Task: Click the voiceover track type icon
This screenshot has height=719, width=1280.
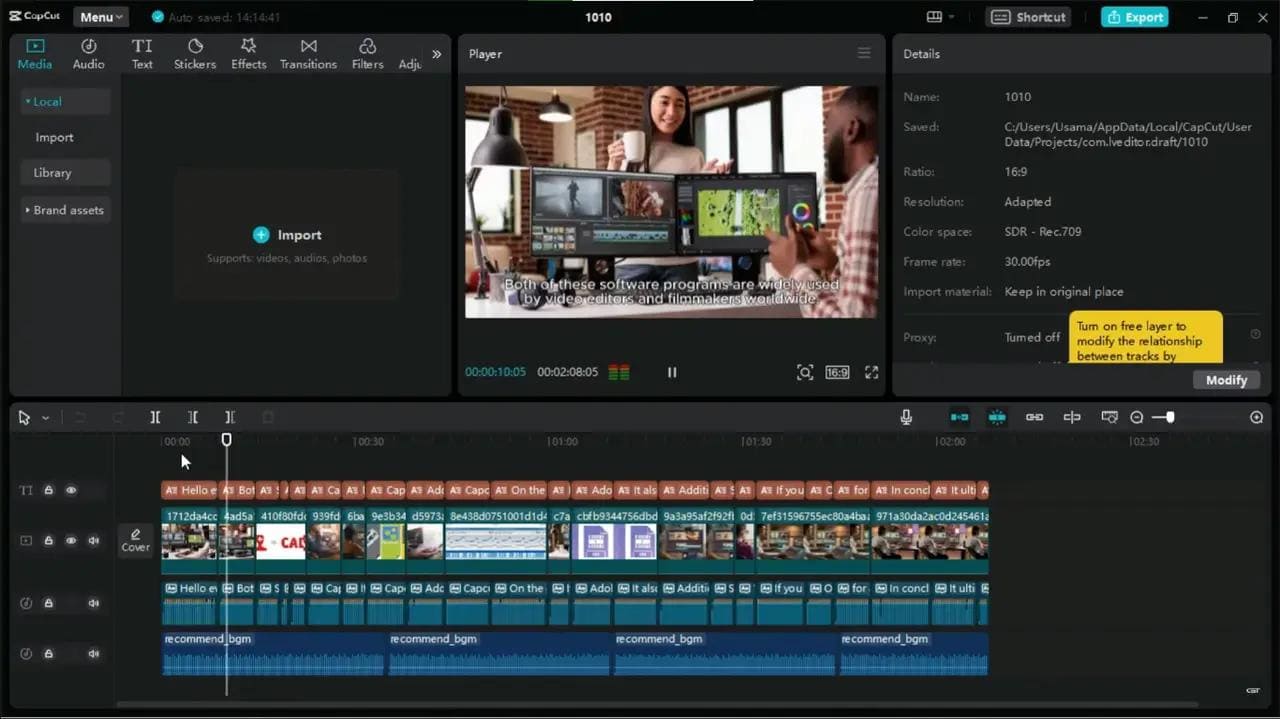Action: [26, 603]
